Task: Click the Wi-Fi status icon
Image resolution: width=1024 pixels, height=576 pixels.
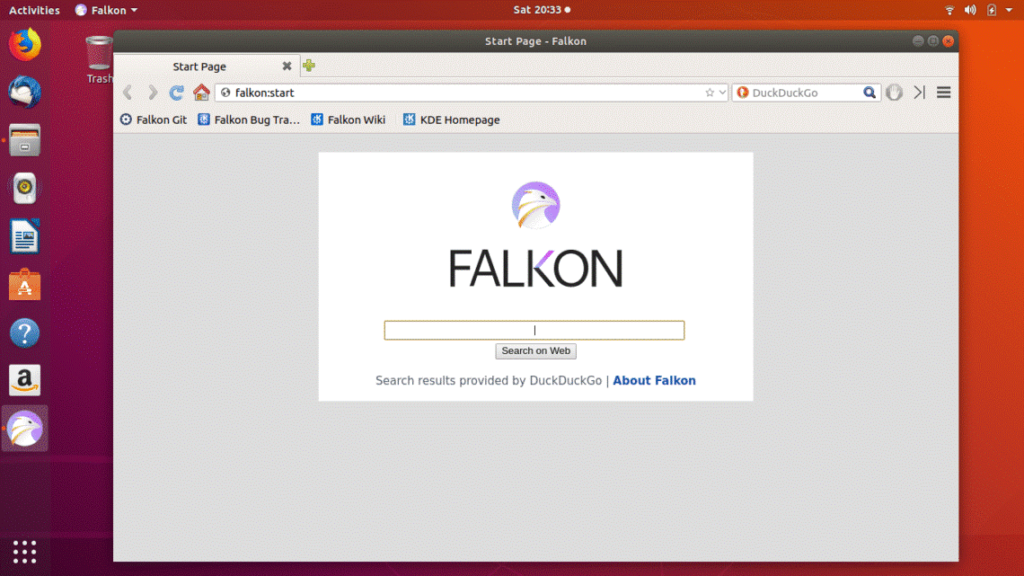Action: [x=950, y=10]
